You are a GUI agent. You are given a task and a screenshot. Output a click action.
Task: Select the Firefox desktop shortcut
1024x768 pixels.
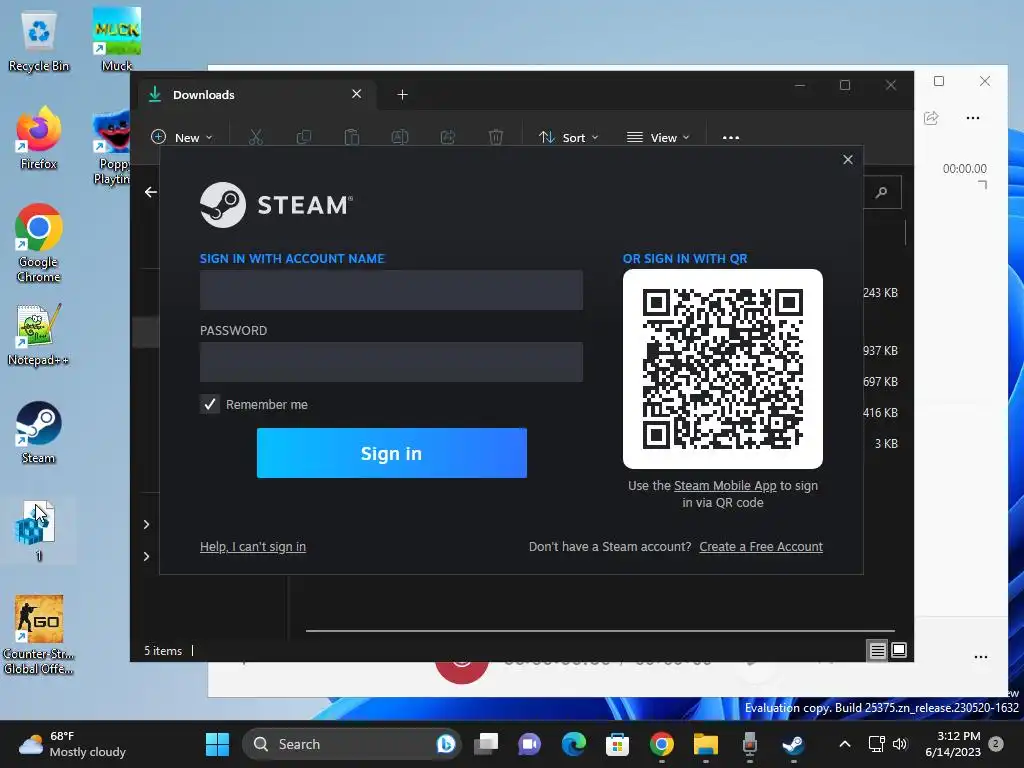coord(39,138)
